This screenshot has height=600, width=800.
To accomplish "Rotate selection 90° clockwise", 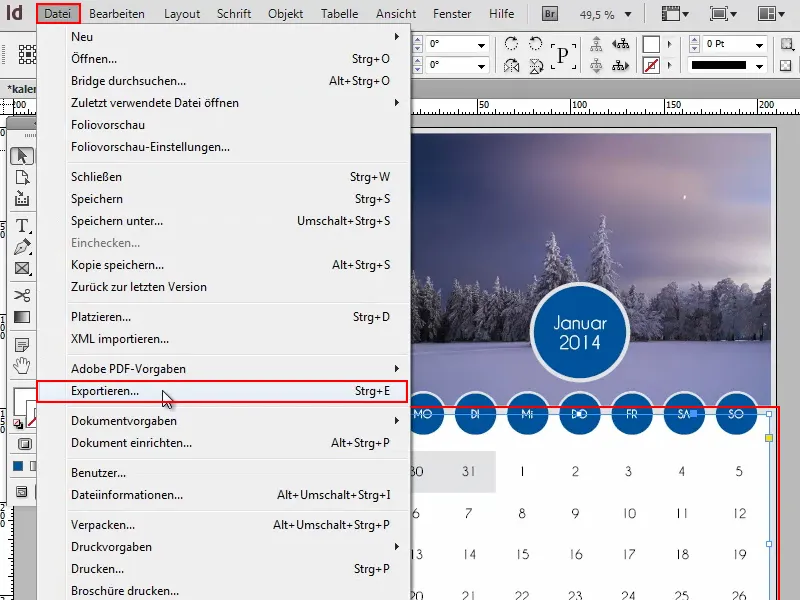I will (511, 43).
